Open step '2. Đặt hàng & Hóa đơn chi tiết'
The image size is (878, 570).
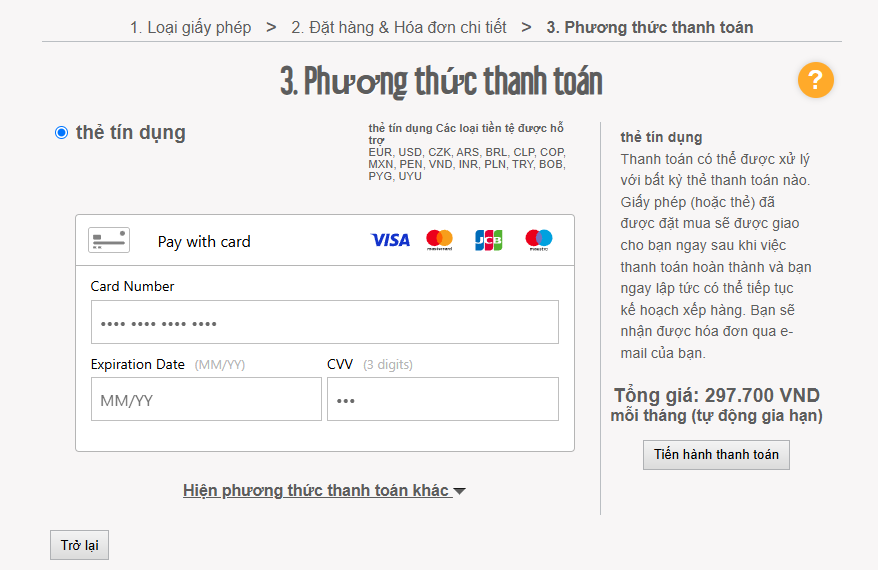[x=398, y=27]
